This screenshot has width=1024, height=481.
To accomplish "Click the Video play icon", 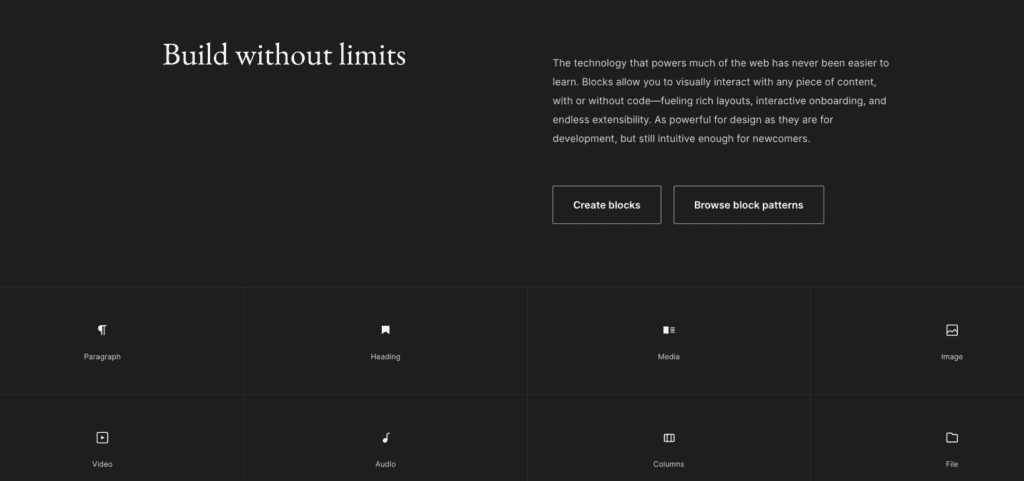I will tap(102, 438).
